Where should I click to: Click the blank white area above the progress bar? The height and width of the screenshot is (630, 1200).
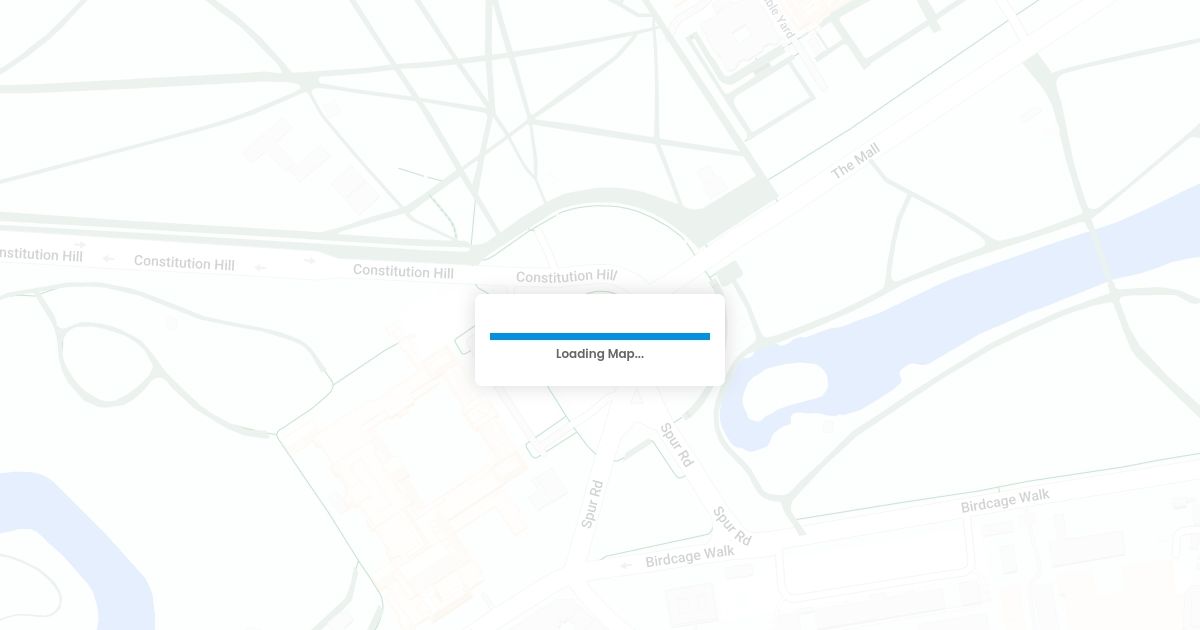(600, 312)
